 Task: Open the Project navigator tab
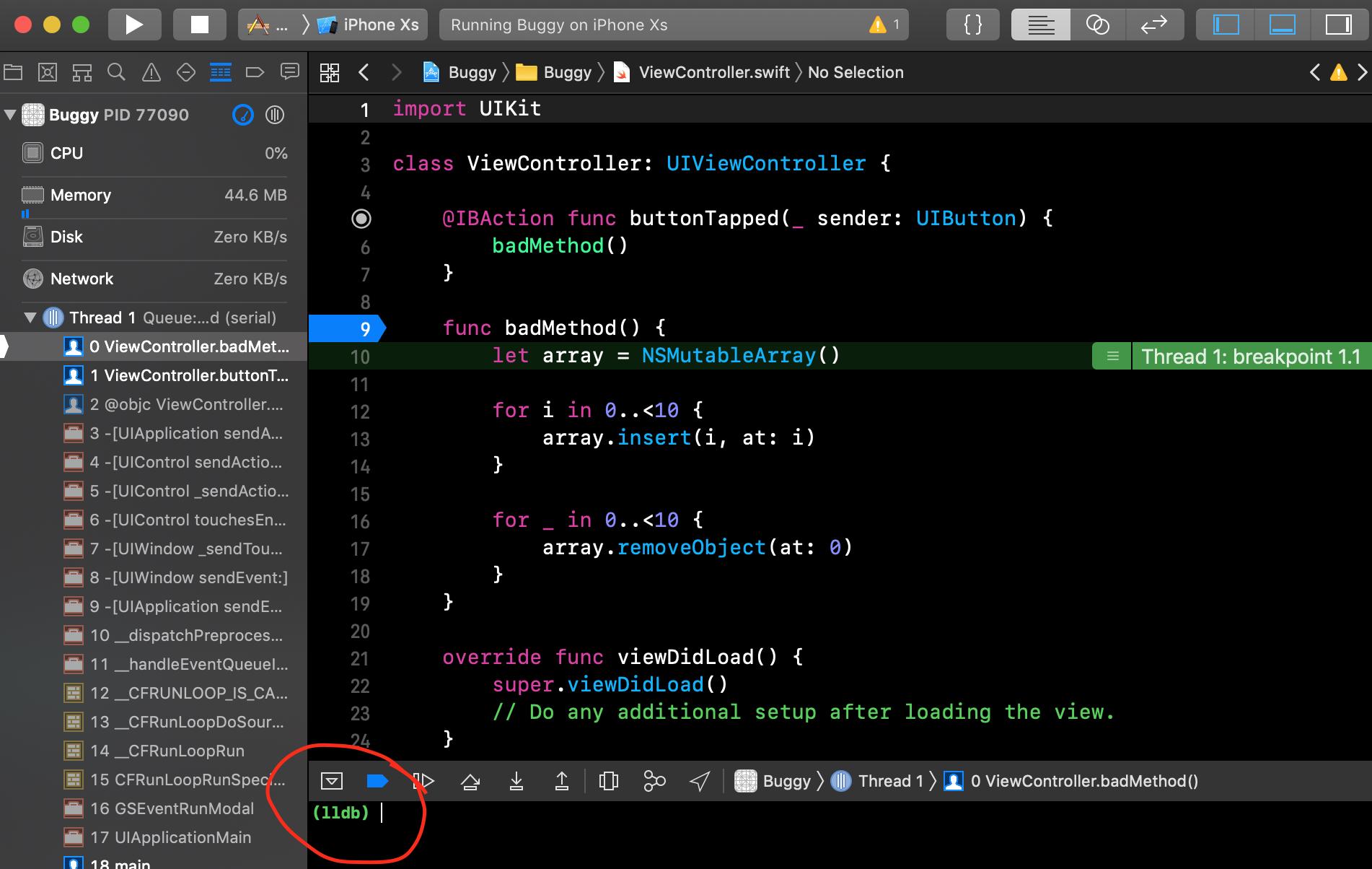point(13,72)
